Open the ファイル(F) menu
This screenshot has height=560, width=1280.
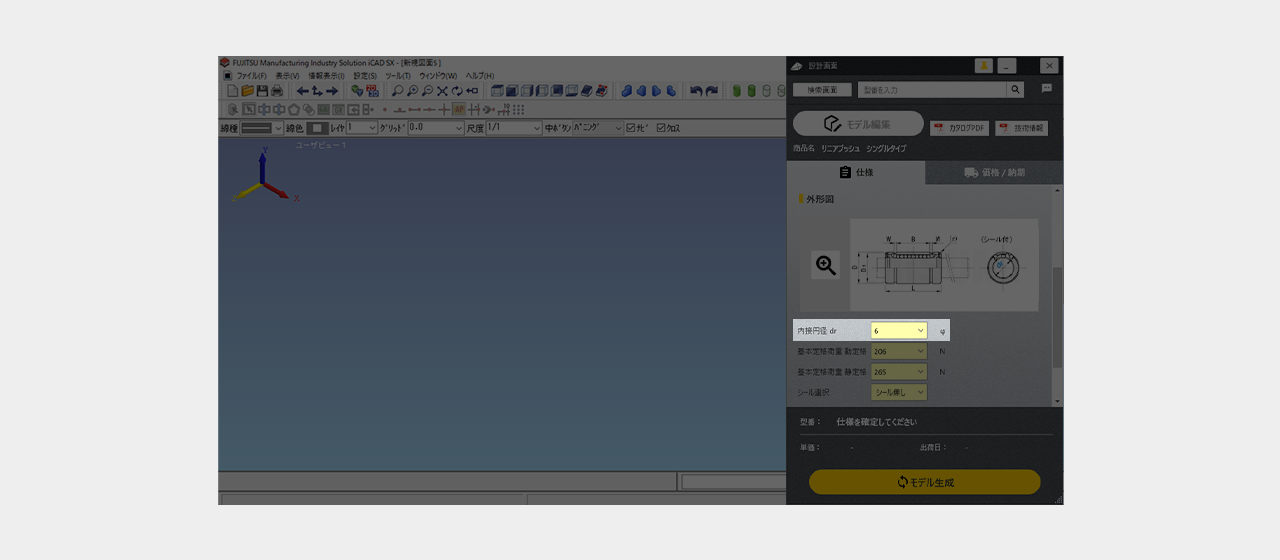click(250, 76)
